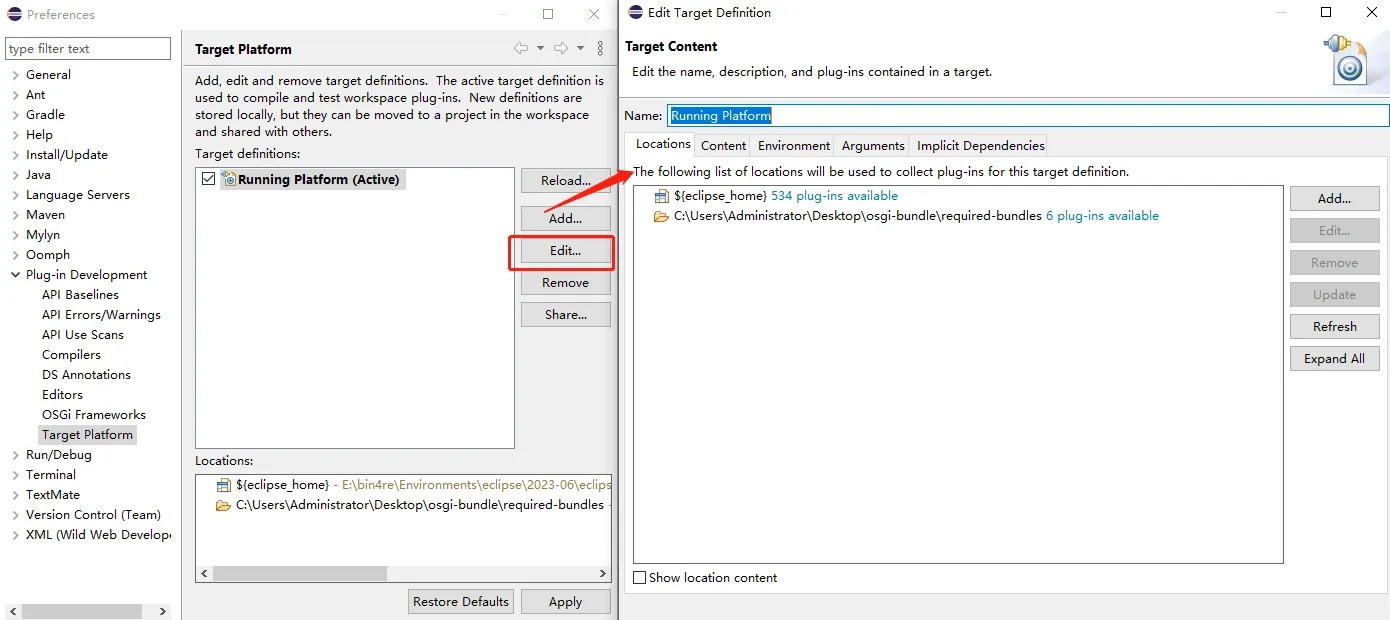Open the Arguments tab
This screenshot has height=620, width=1390.
pos(873,146)
